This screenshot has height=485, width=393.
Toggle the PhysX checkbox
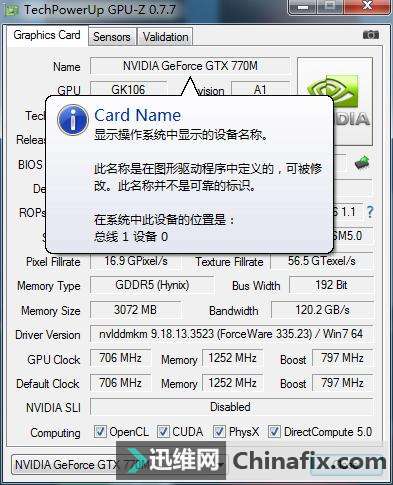tap(219, 432)
